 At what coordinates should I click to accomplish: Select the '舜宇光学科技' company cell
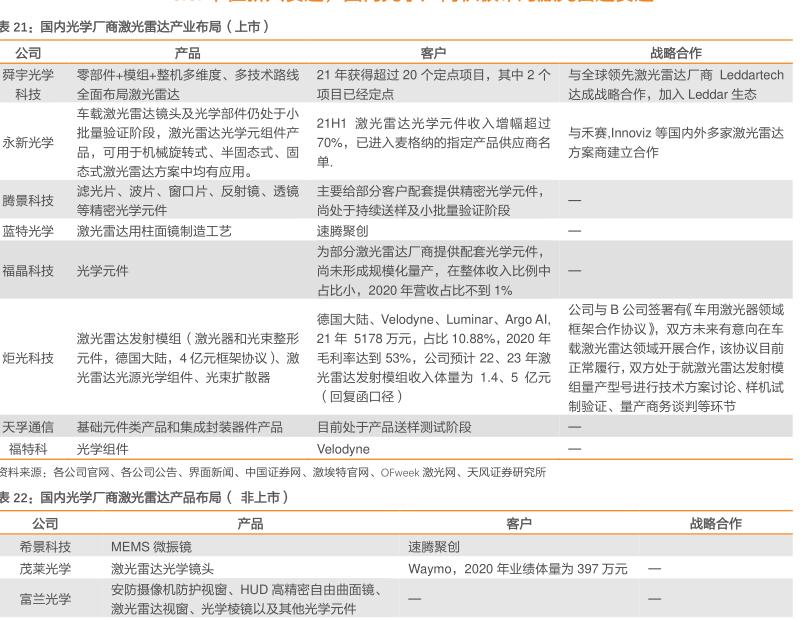[x=28, y=84]
